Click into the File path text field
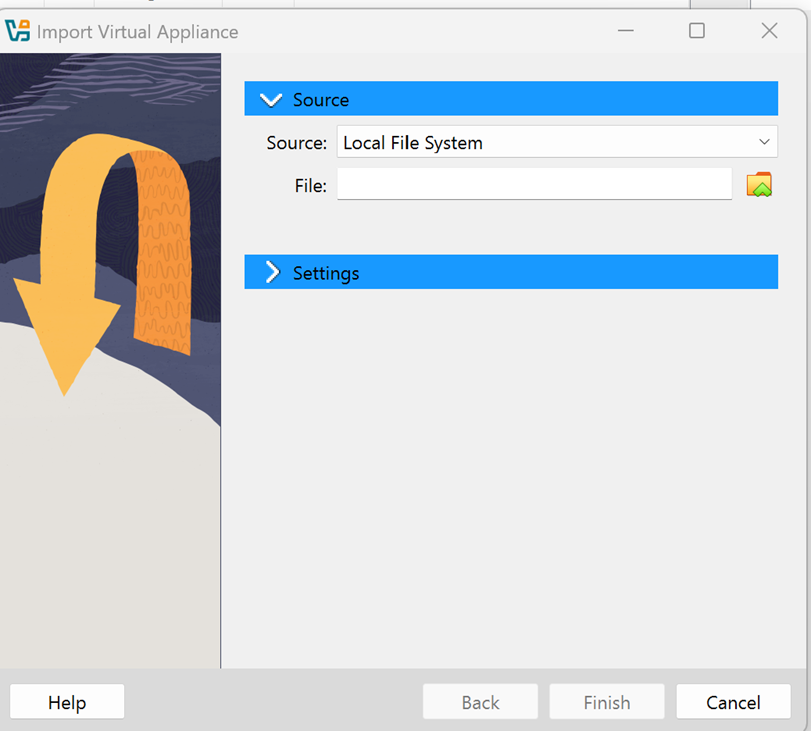Image resolution: width=811 pixels, height=731 pixels. click(534, 185)
